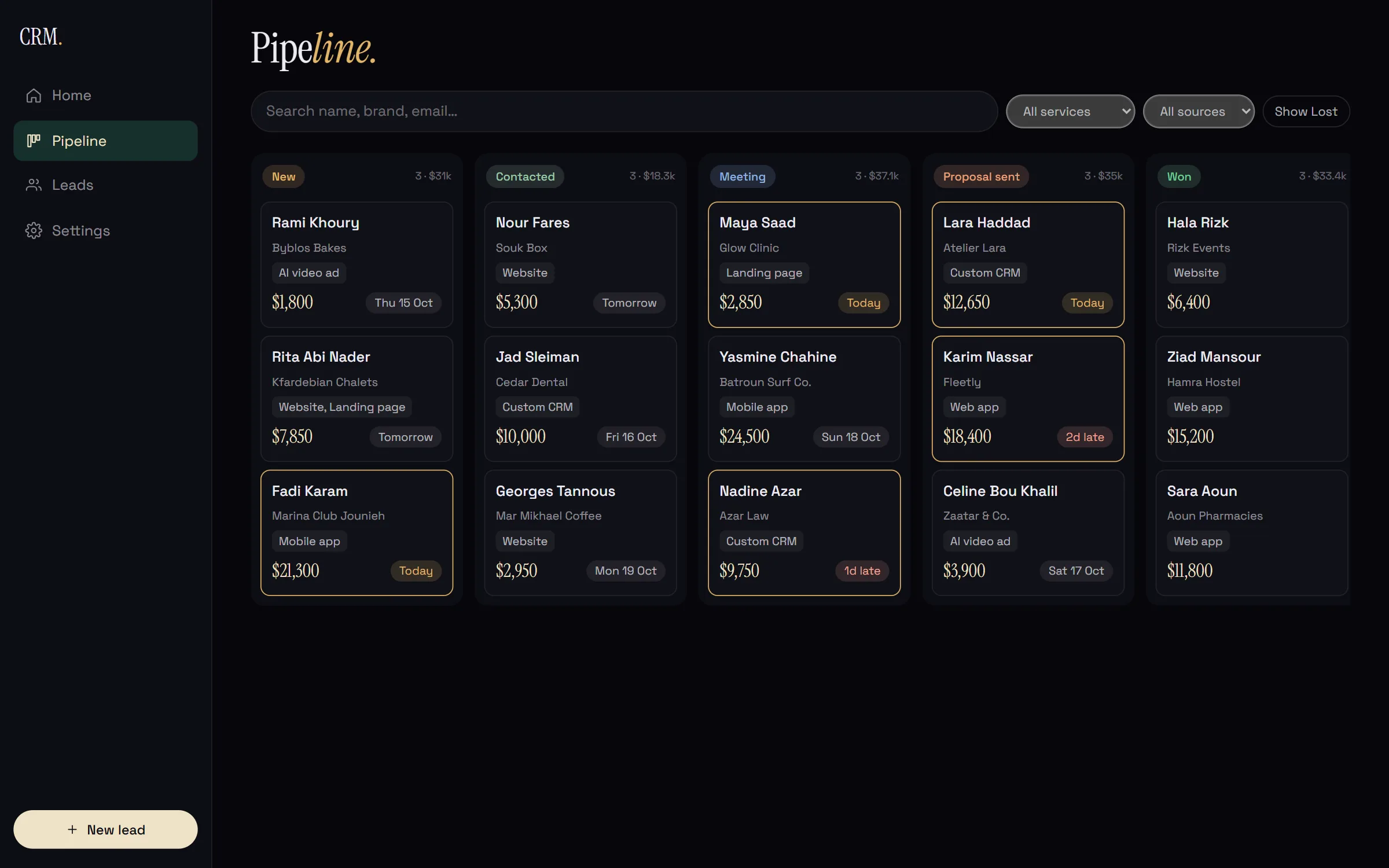Click the New column stage badge
The width and height of the screenshot is (1389, 868).
point(284,176)
